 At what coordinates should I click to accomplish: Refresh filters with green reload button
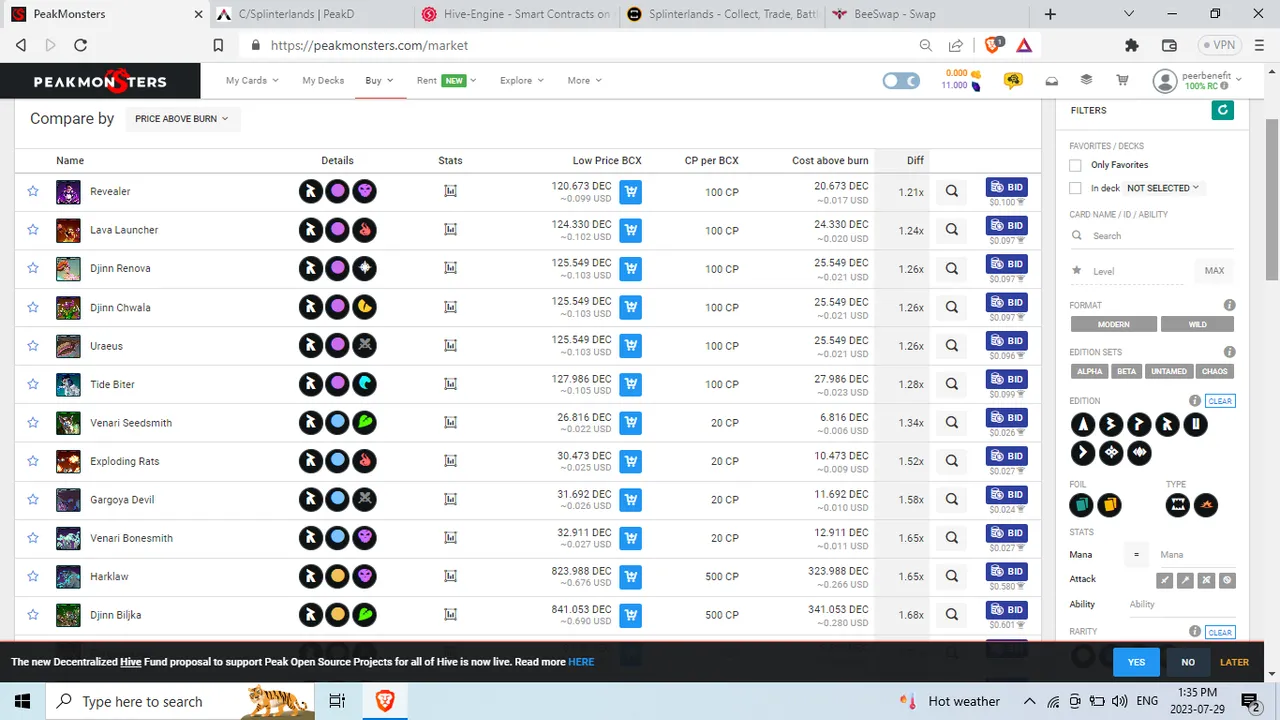point(1222,110)
